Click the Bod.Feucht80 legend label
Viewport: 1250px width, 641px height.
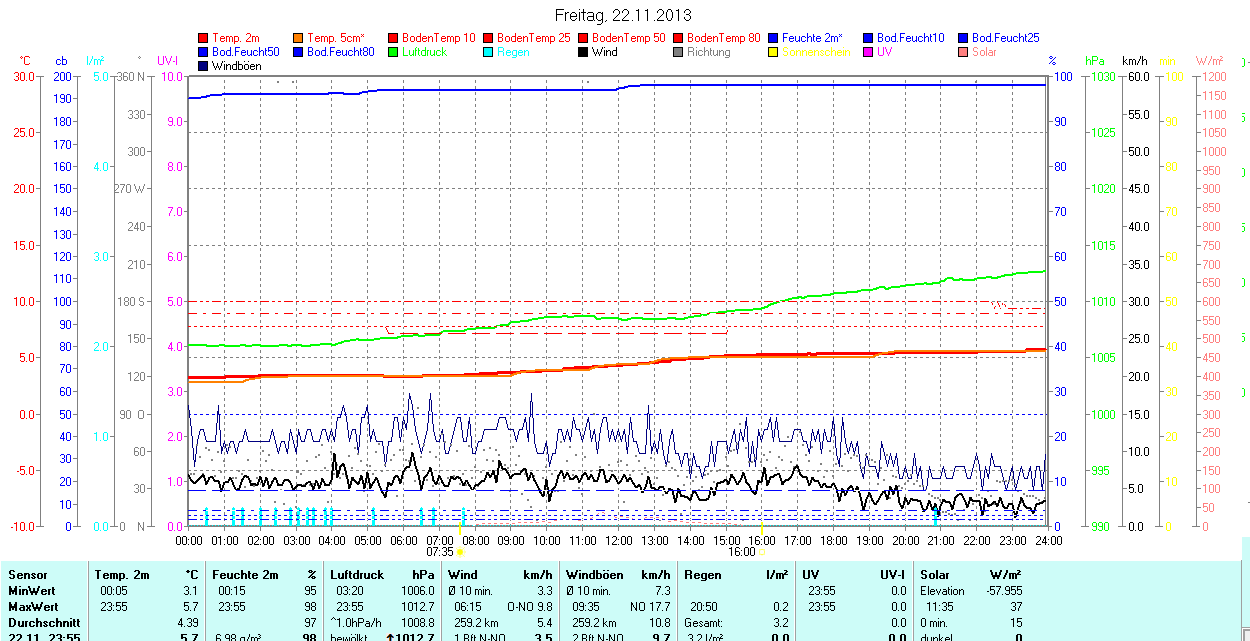point(340,52)
